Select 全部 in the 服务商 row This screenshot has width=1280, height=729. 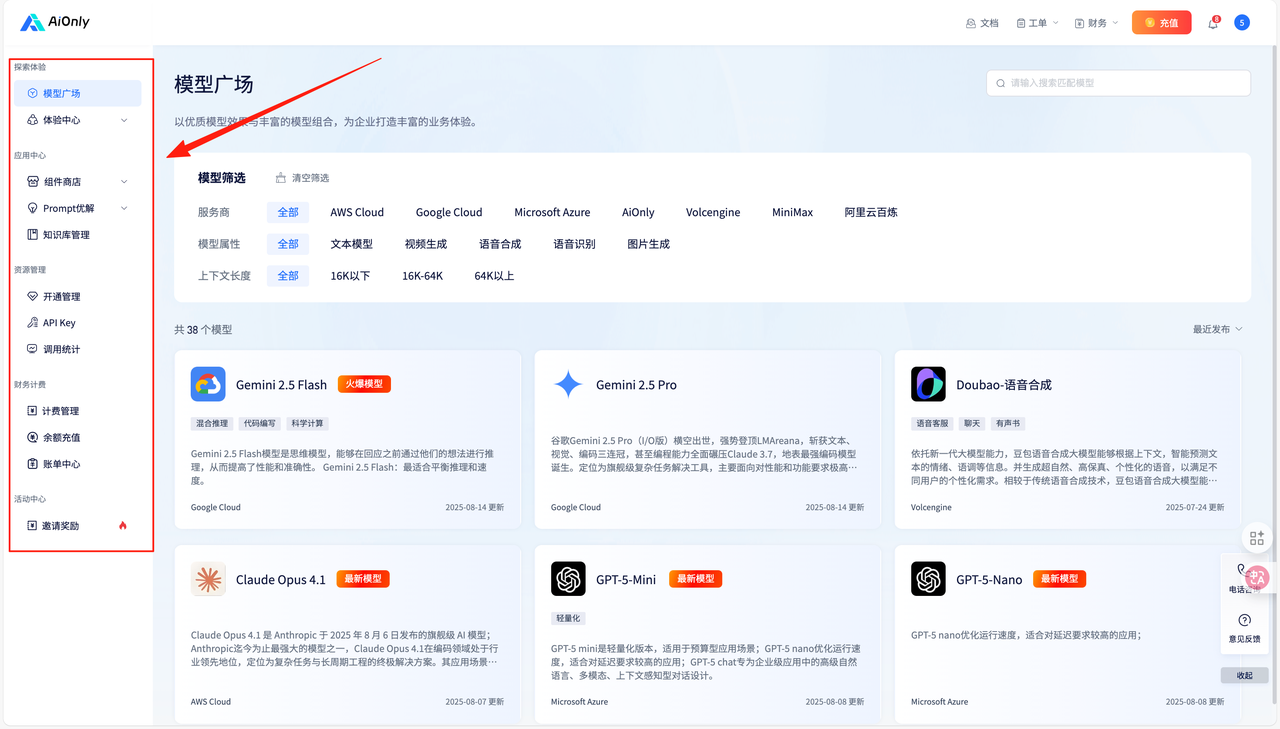pyautogui.click(x=288, y=212)
